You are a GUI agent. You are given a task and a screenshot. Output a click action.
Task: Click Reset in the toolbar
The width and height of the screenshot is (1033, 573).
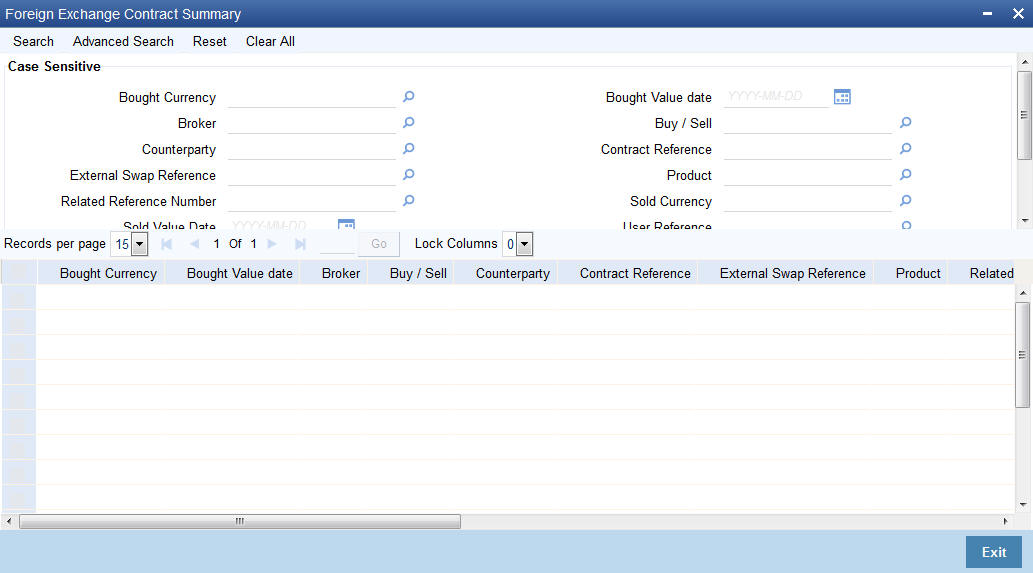209,41
